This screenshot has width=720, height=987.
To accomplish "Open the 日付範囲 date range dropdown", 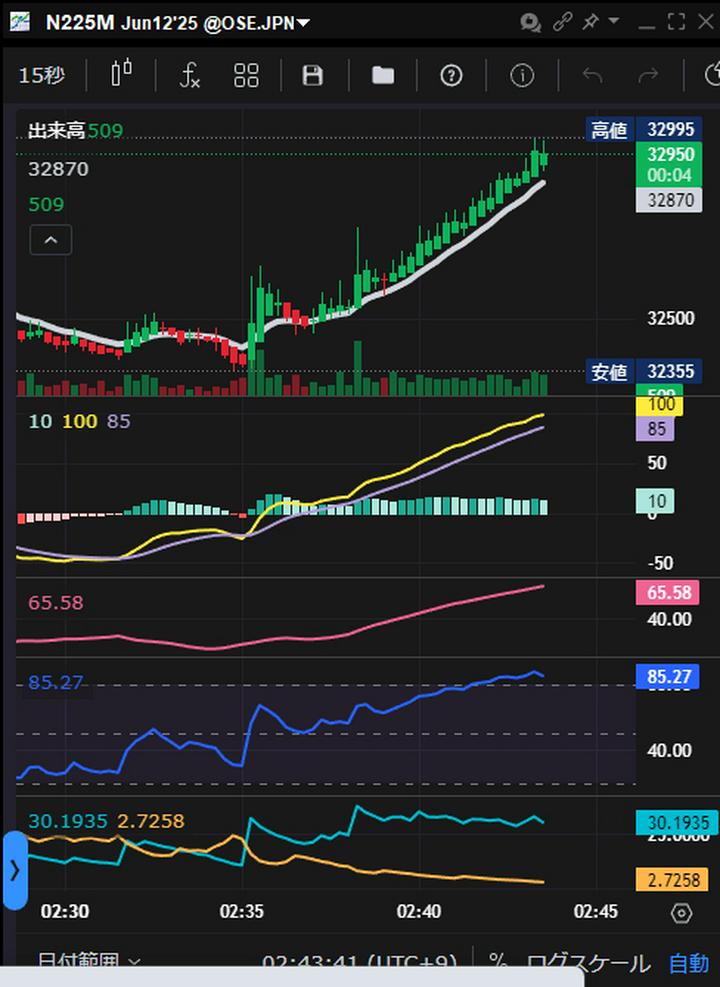I will [90, 962].
